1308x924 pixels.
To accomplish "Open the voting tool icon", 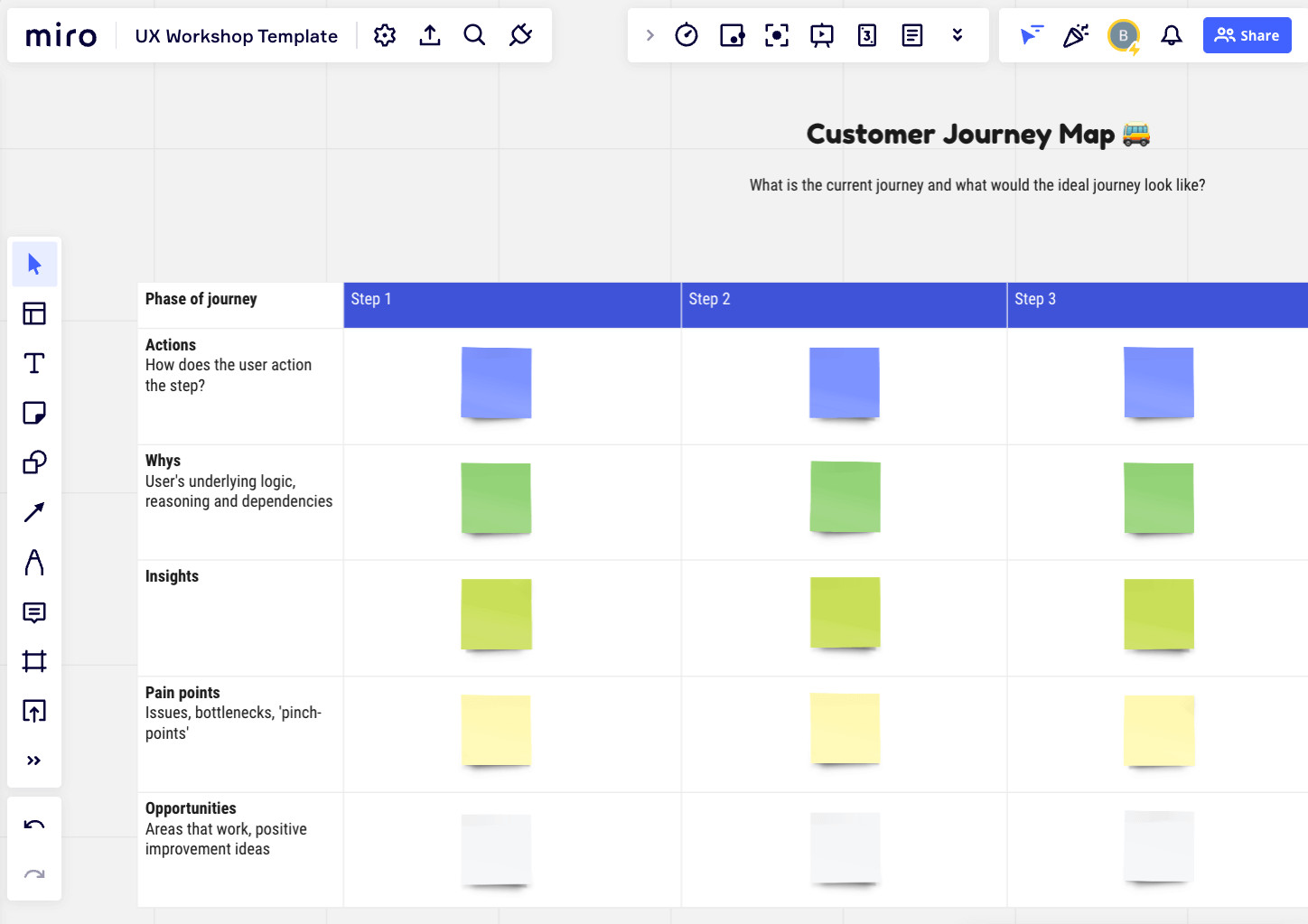I will [x=732, y=35].
